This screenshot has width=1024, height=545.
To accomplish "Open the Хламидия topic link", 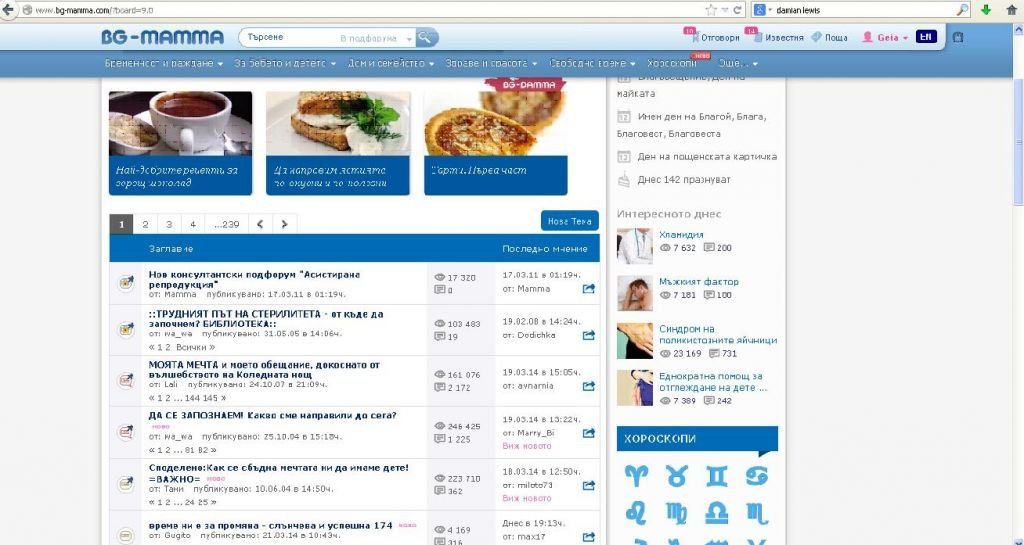I will (x=681, y=234).
